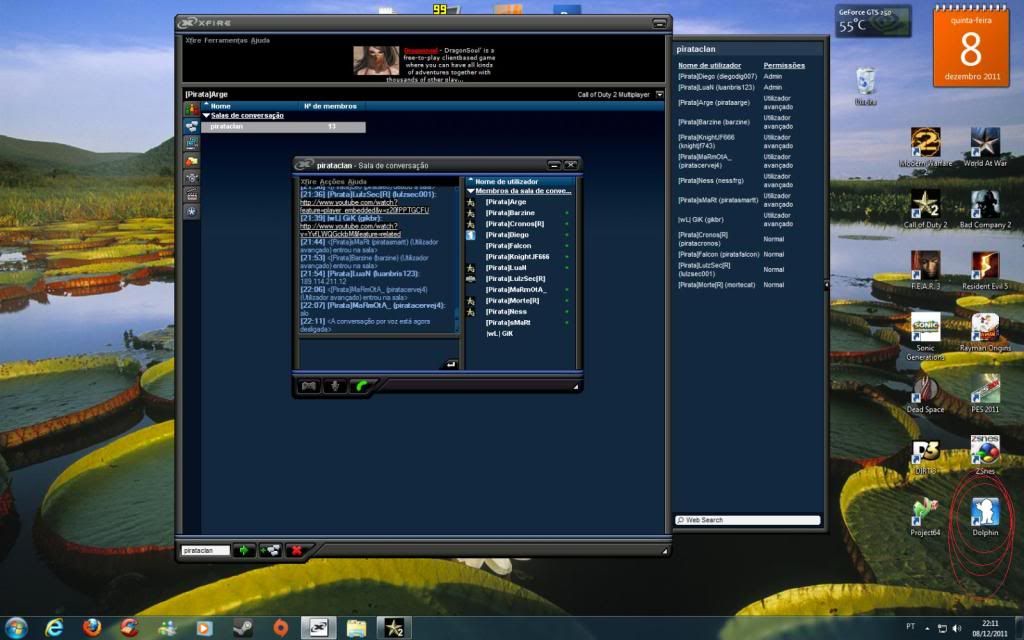The width and height of the screenshot is (1024, 640).
Task: Open Dead Space desktop shortcut
Action: pyautogui.click(x=925, y=394)
